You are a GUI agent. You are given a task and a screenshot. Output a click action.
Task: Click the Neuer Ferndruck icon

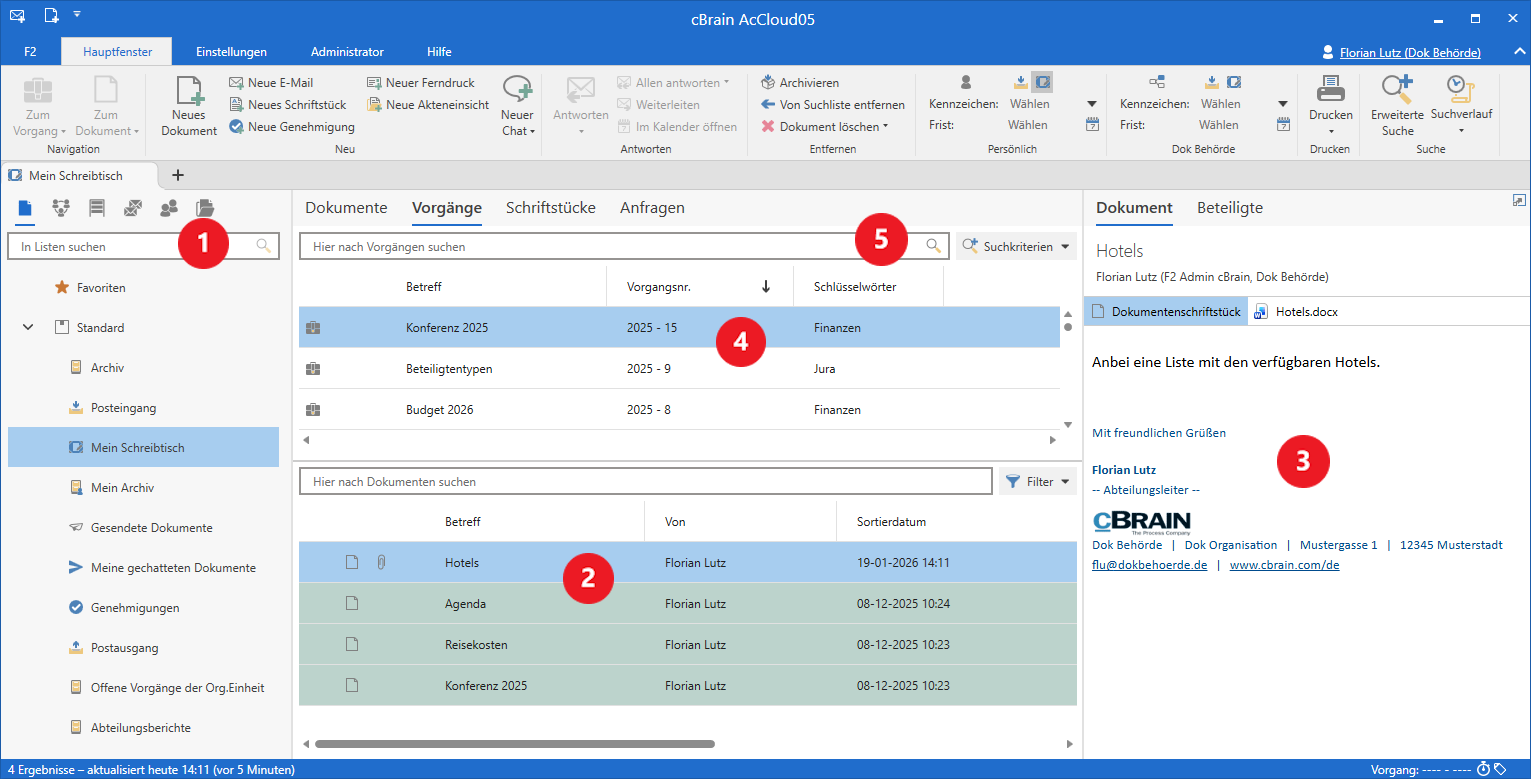click(x=374, y=83)
